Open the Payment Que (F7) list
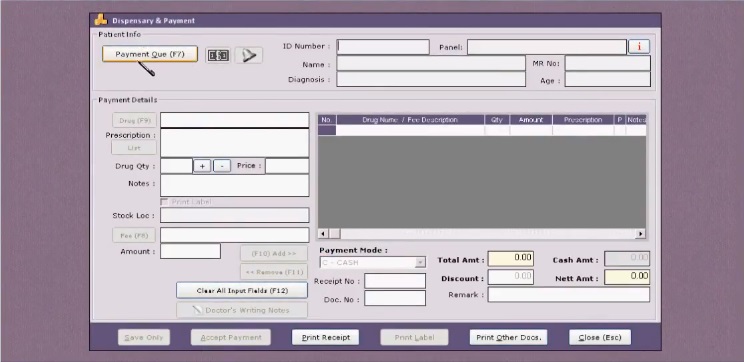The height and width of the screenshot is (362, 744). (149, 54)
